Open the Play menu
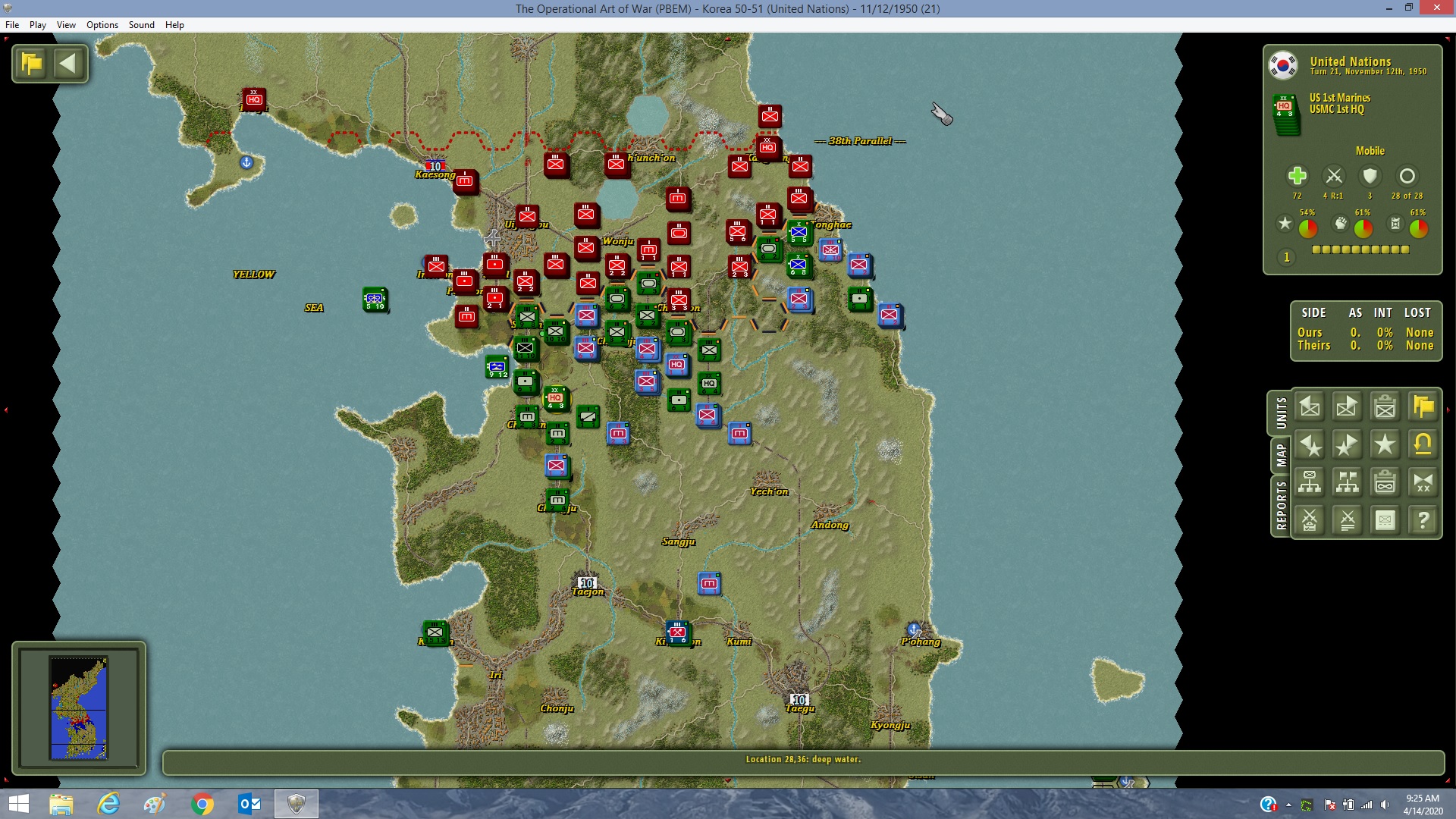This screenshot has height=819, width=1456. pyautogui.click(x=38, y=25)
